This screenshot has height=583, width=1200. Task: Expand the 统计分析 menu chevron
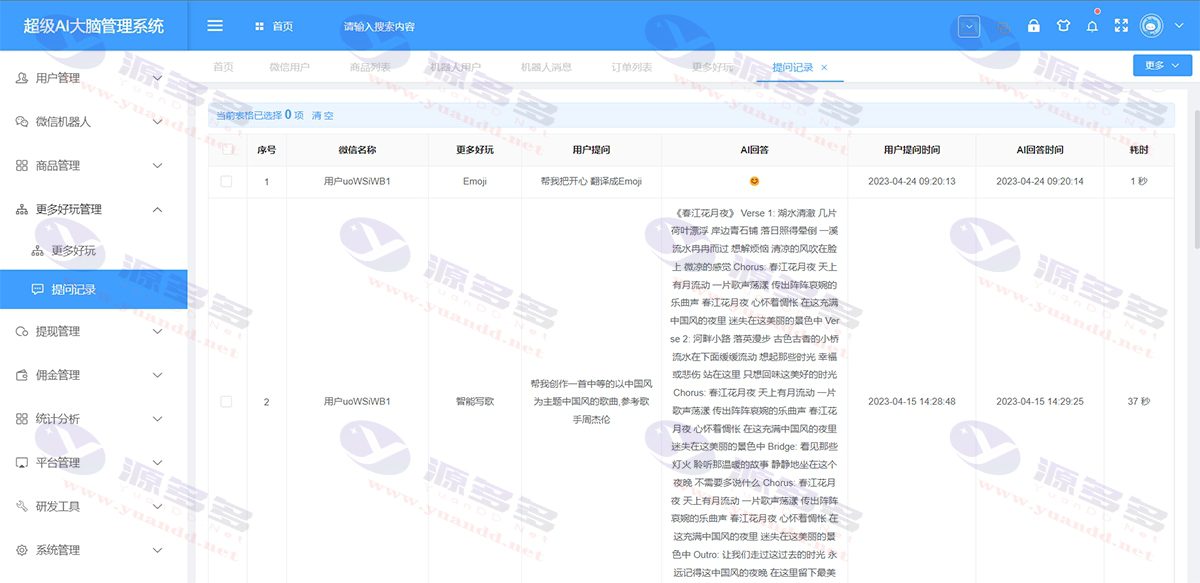point(157,419)
